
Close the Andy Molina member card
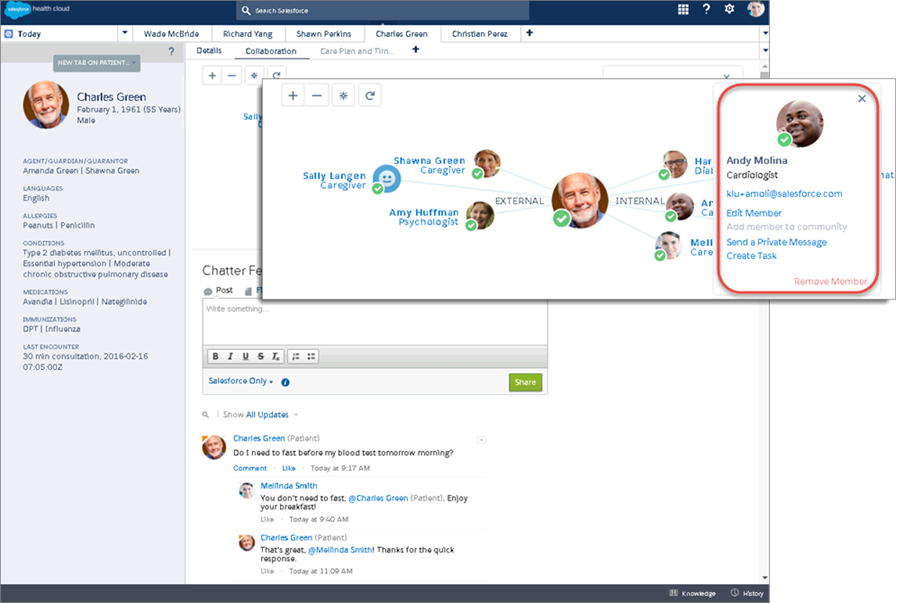point(862,99)
